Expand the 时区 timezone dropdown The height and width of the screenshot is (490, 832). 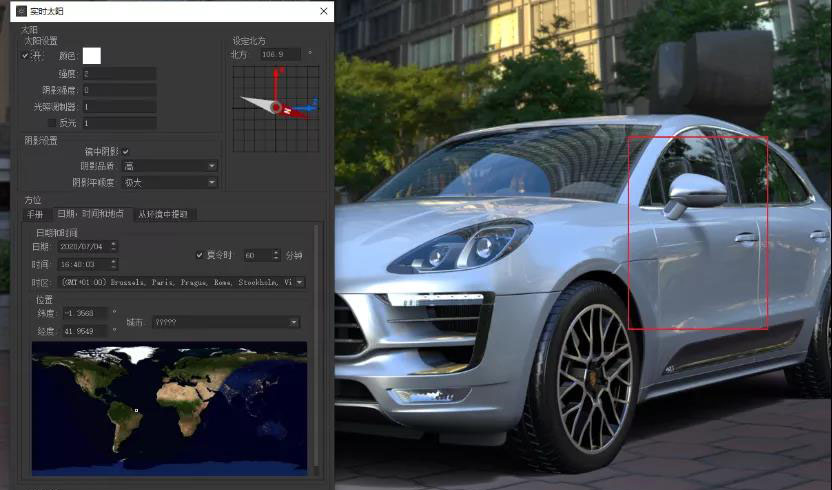point(299,283)
